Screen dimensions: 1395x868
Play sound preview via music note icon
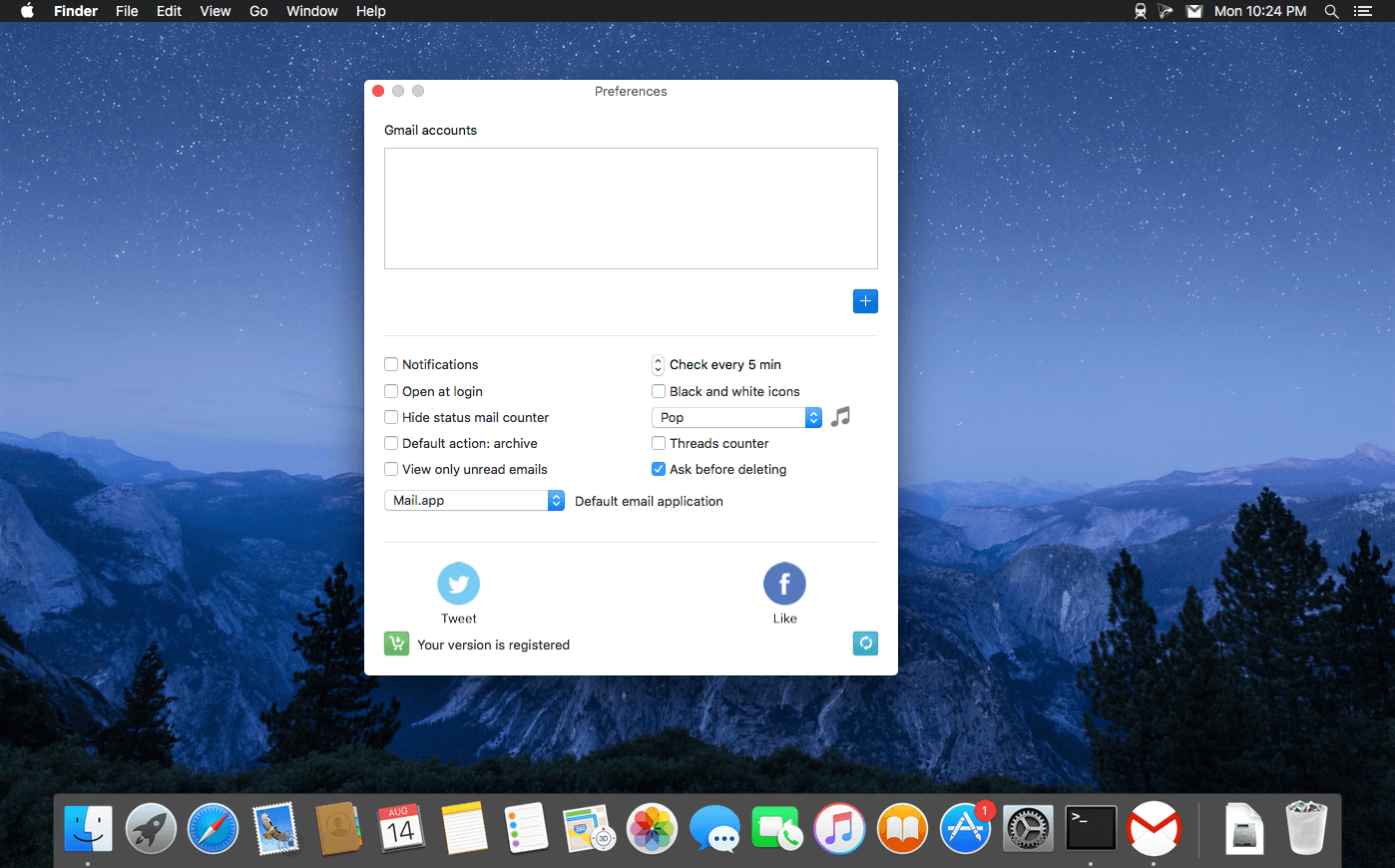(841, 417)
